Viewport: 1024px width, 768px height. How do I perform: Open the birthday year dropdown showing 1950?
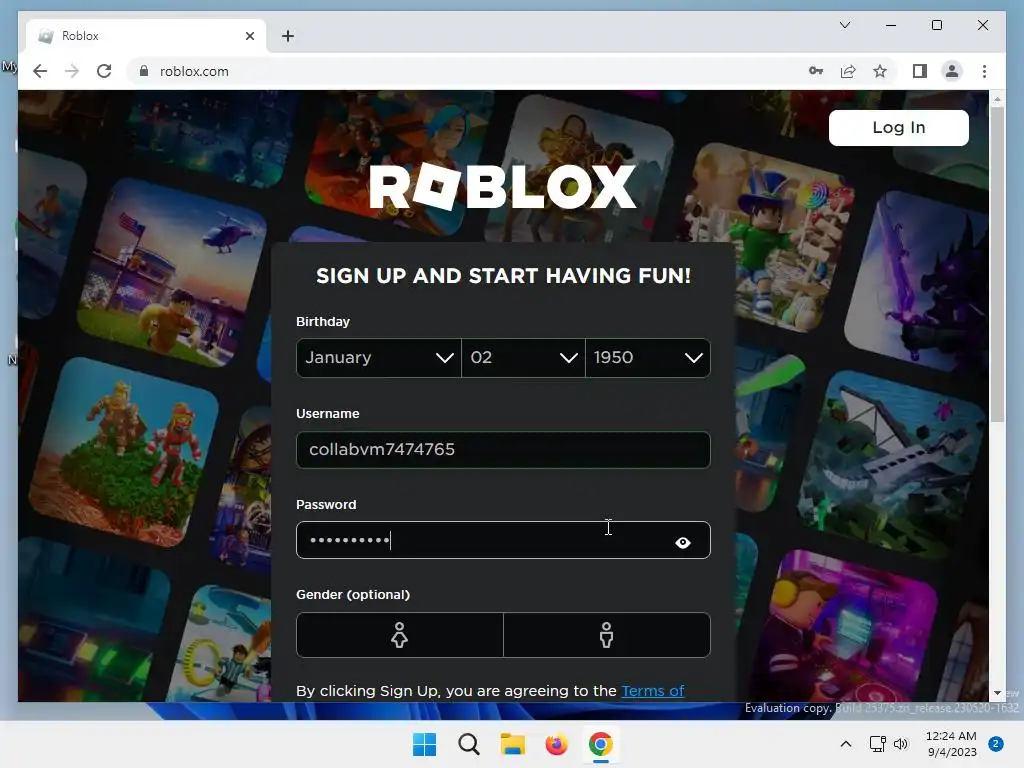[648, 357]
